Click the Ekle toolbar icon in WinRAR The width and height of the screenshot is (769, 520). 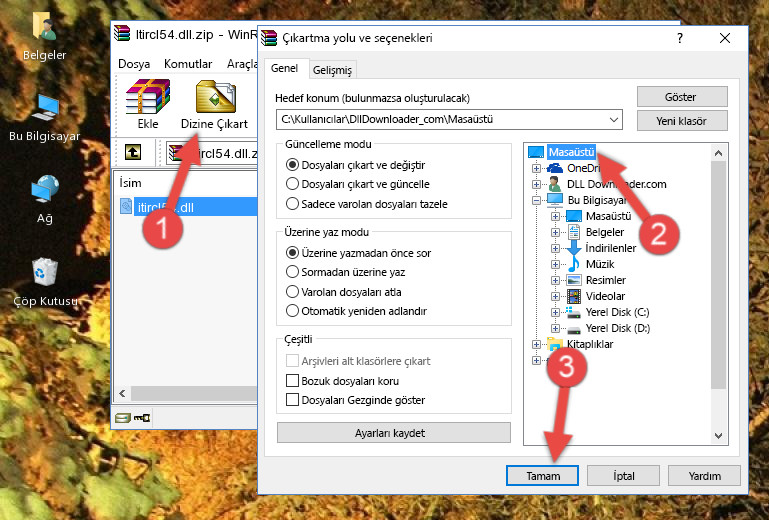point(148,104)
